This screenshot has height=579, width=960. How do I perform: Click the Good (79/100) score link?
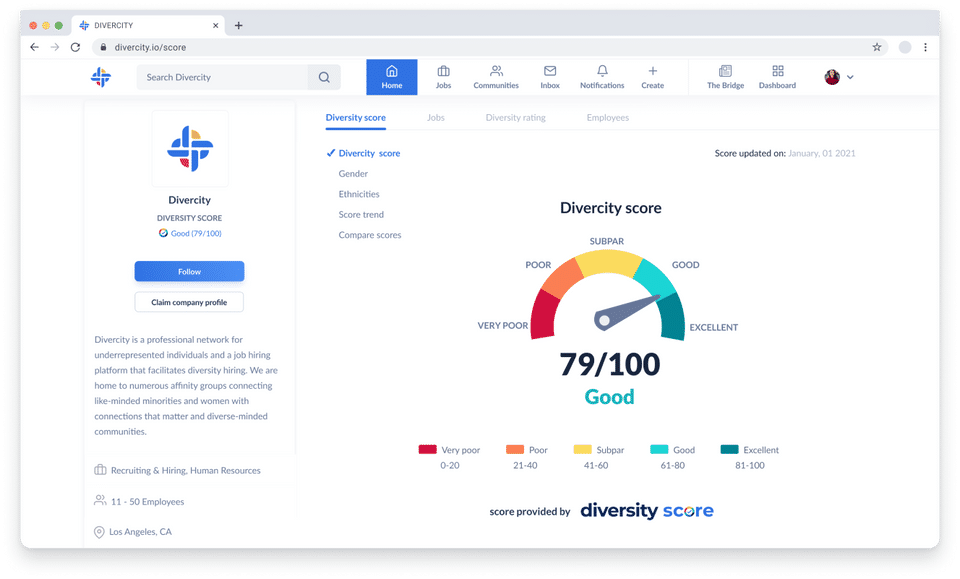click(x=196, y=233)
